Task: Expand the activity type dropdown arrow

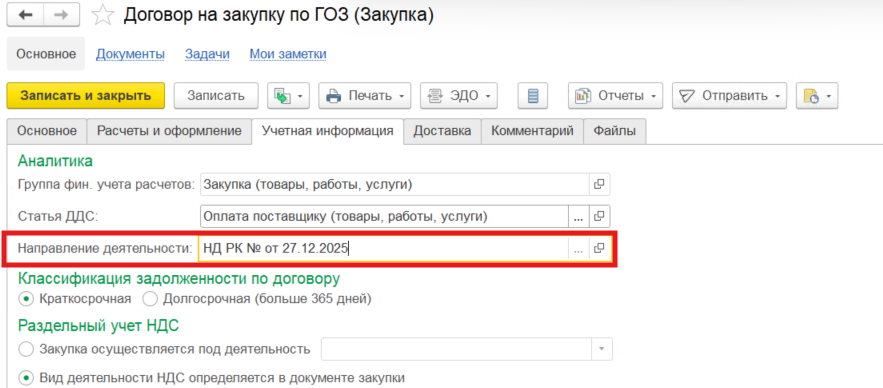Action: coord(601,349)
